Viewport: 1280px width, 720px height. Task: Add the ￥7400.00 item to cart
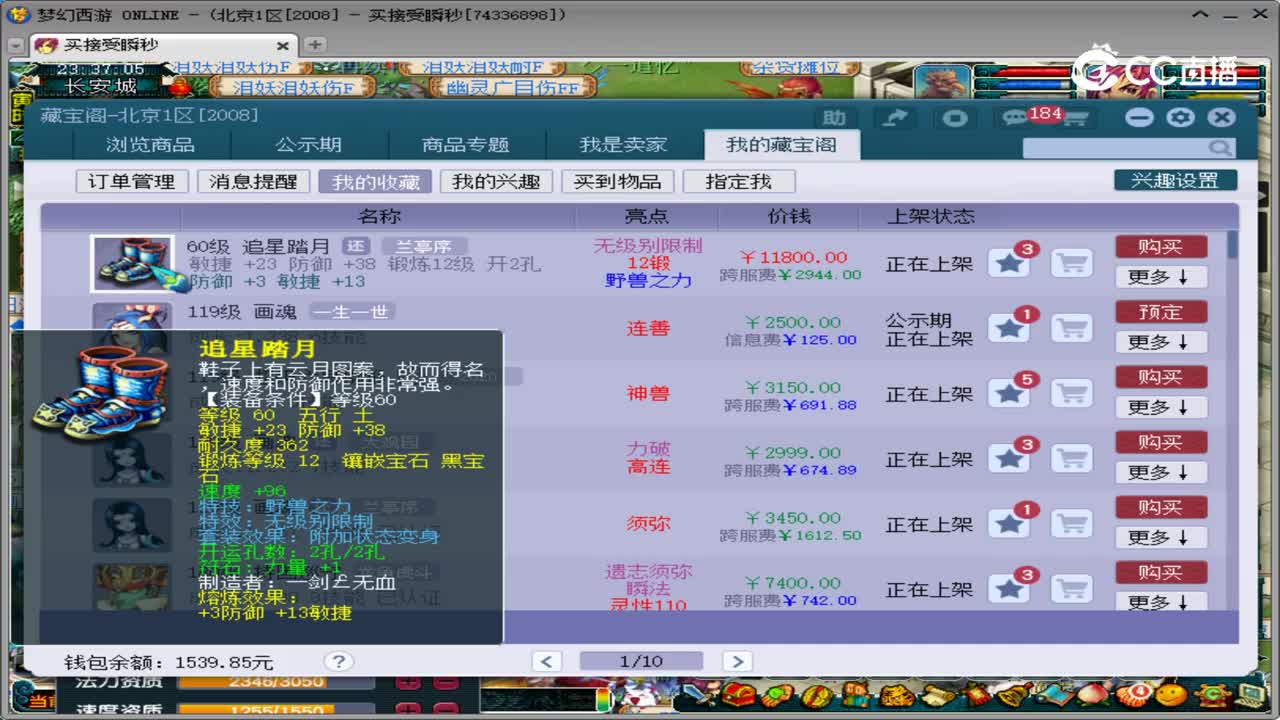[x=1072, y=588]
